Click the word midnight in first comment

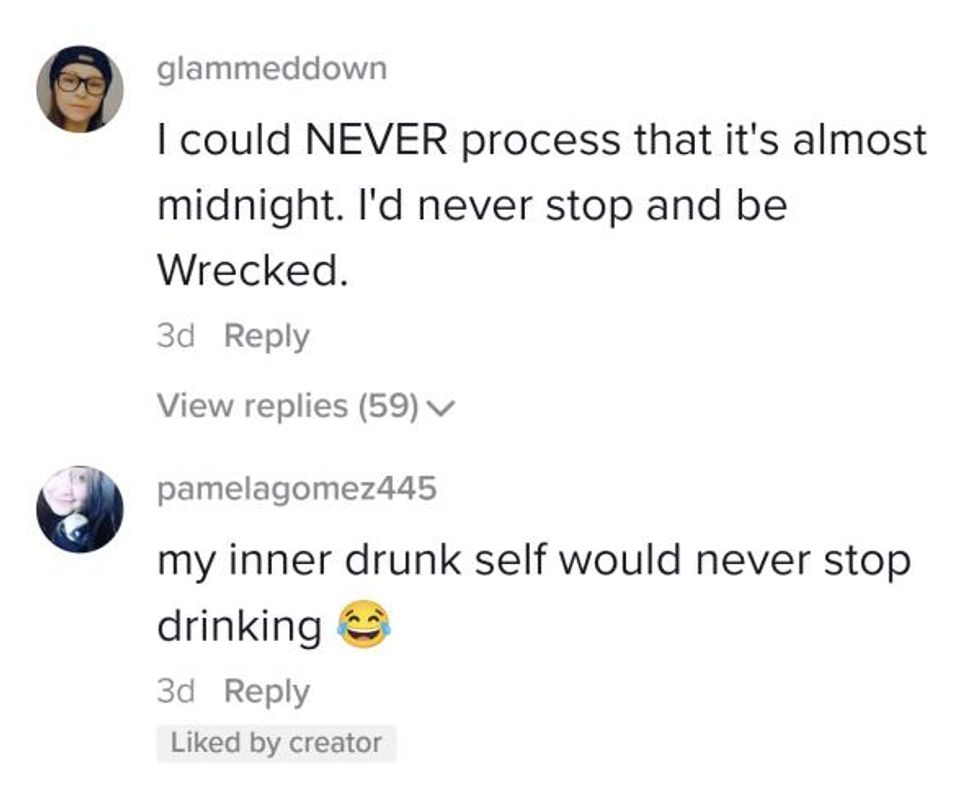tap(250, 205)
